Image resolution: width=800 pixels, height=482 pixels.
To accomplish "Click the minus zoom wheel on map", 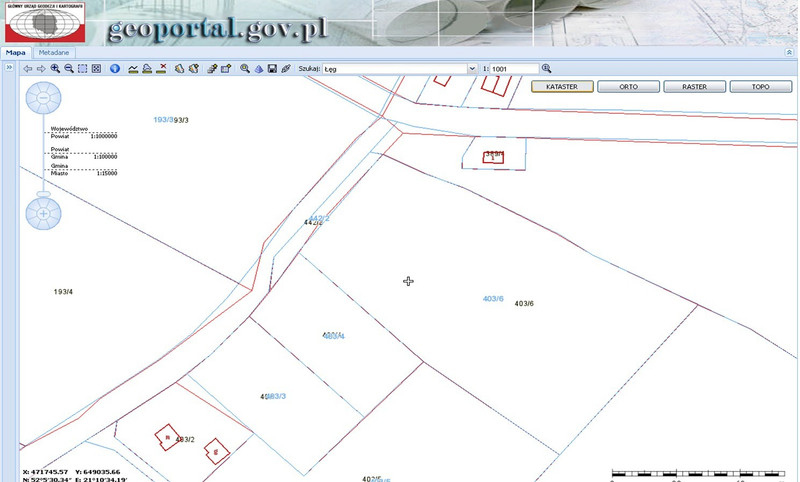I will coord(44,98).
